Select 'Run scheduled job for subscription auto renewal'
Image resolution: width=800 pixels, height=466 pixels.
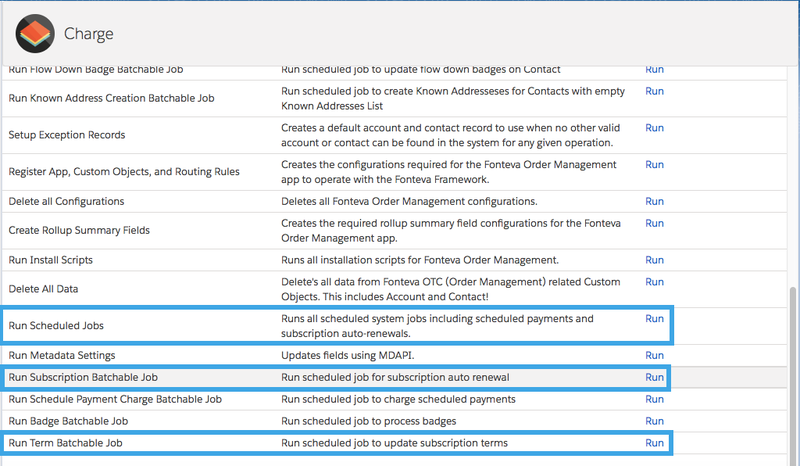tap(395, 377)
